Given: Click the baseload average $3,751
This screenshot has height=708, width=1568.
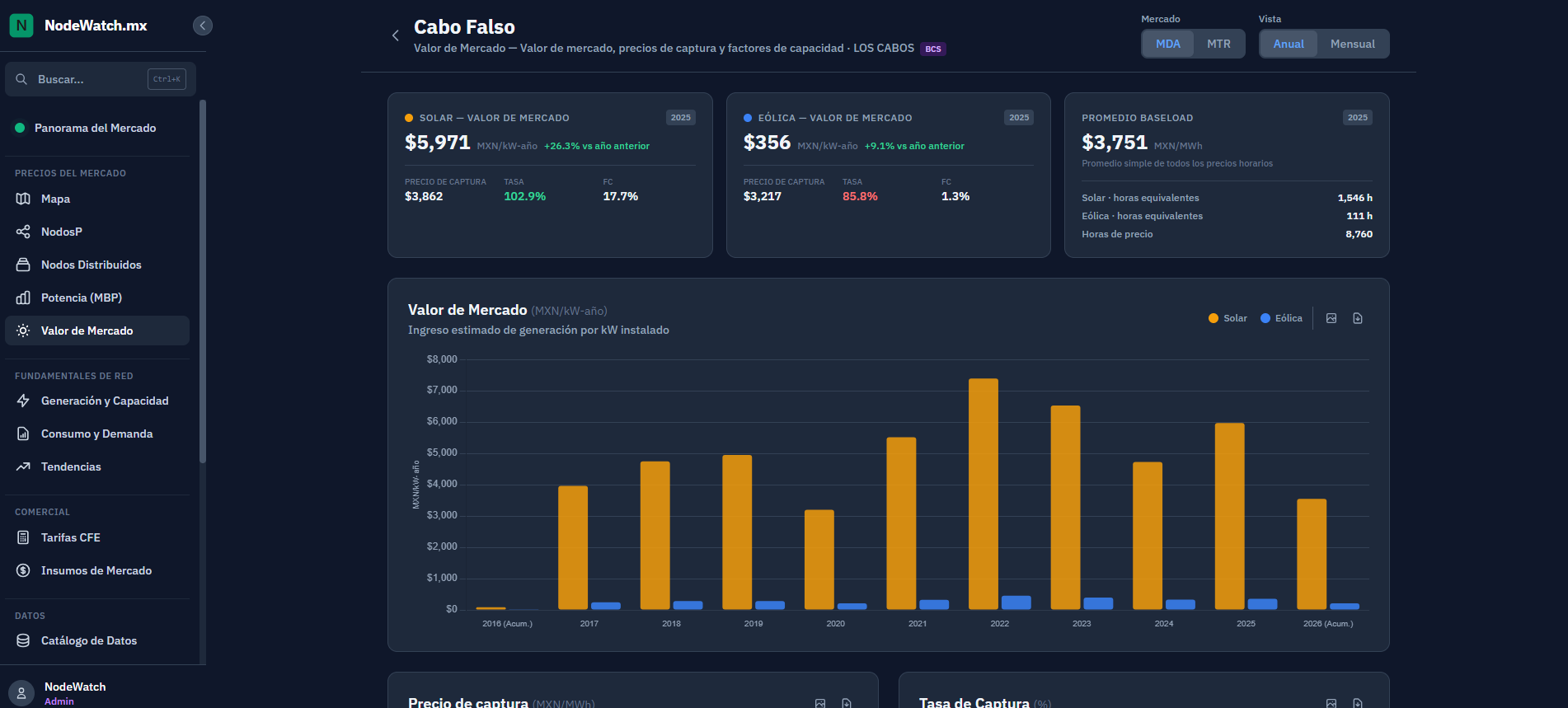Looking at the screenshot, I should 1115,143.
